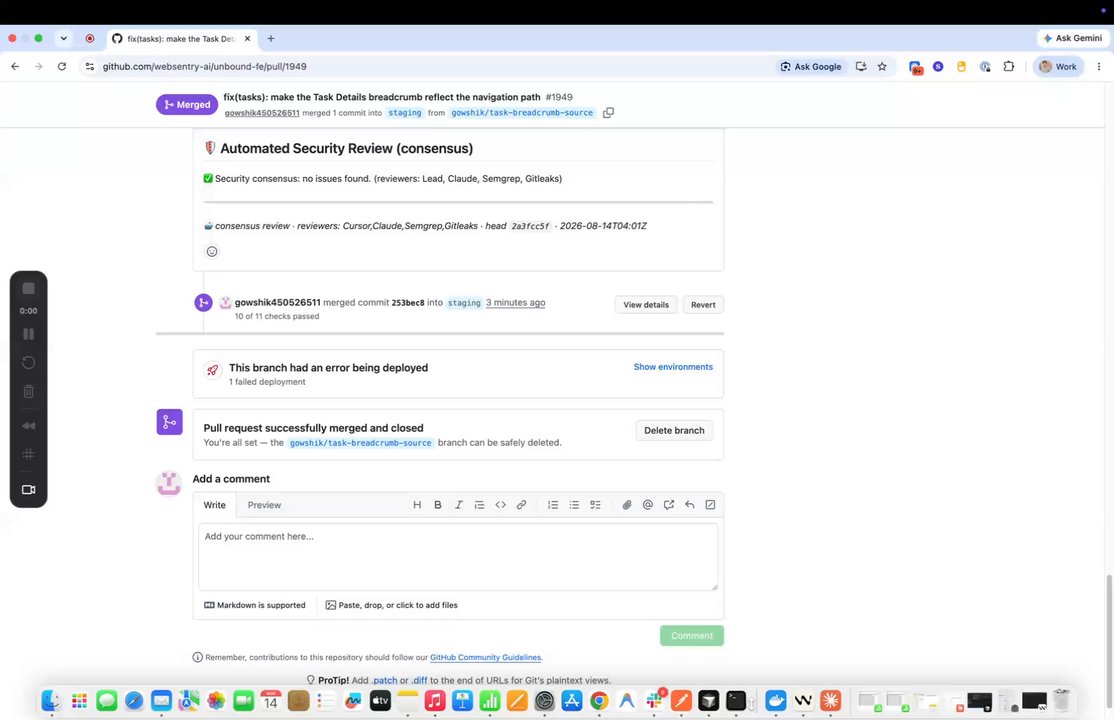The width and height of the screenshot is (1114, 720).
Task: Reference an issue or pull request icon
Action: (x=669, y=505)
